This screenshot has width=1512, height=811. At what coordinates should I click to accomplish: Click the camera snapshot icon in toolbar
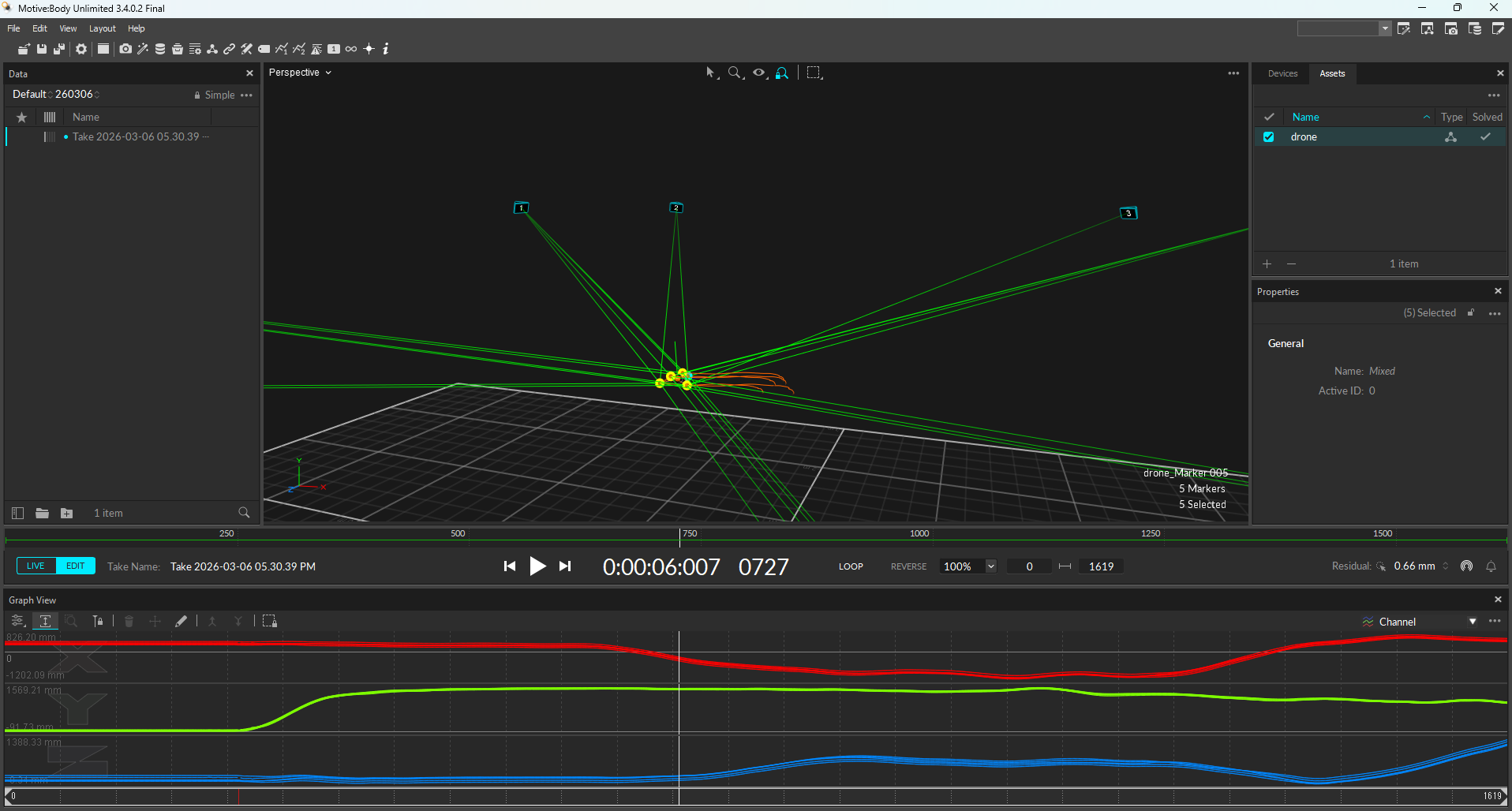pos(125,49)
